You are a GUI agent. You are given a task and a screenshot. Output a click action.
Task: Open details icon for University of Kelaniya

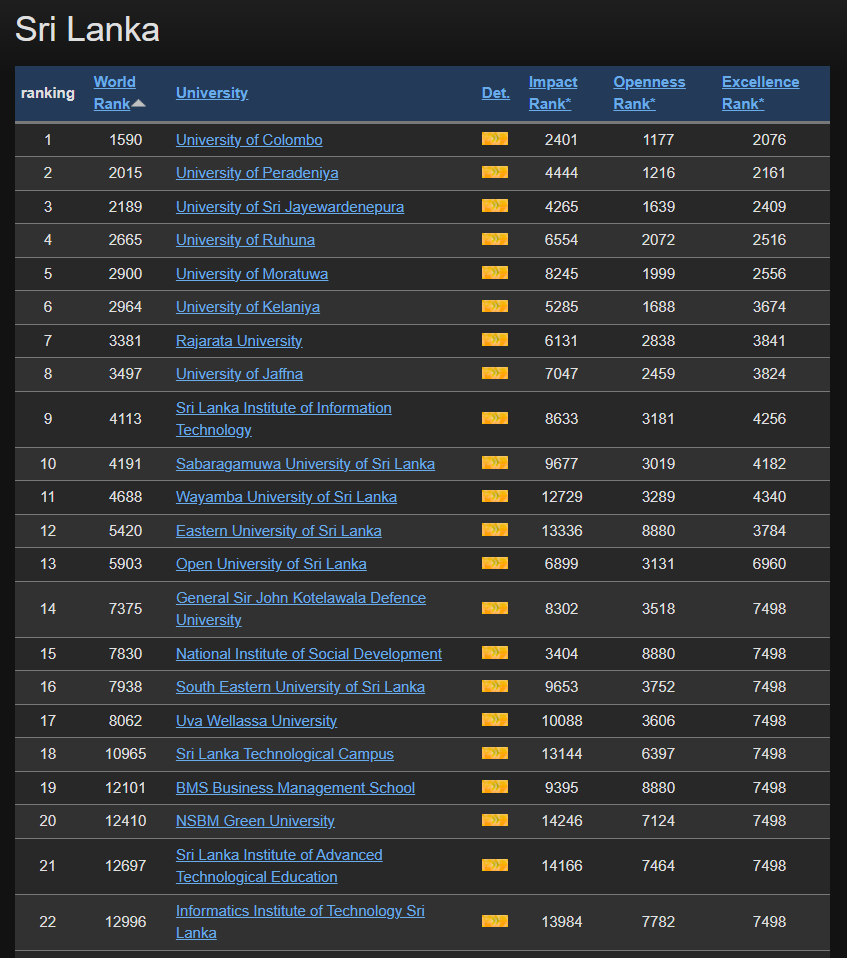494,307
